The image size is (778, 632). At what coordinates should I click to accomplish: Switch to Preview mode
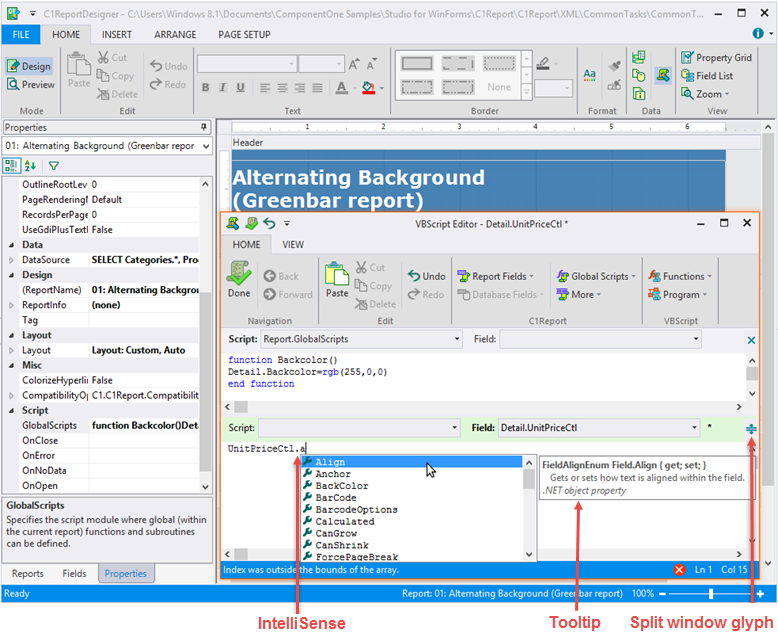pos(31,84)
